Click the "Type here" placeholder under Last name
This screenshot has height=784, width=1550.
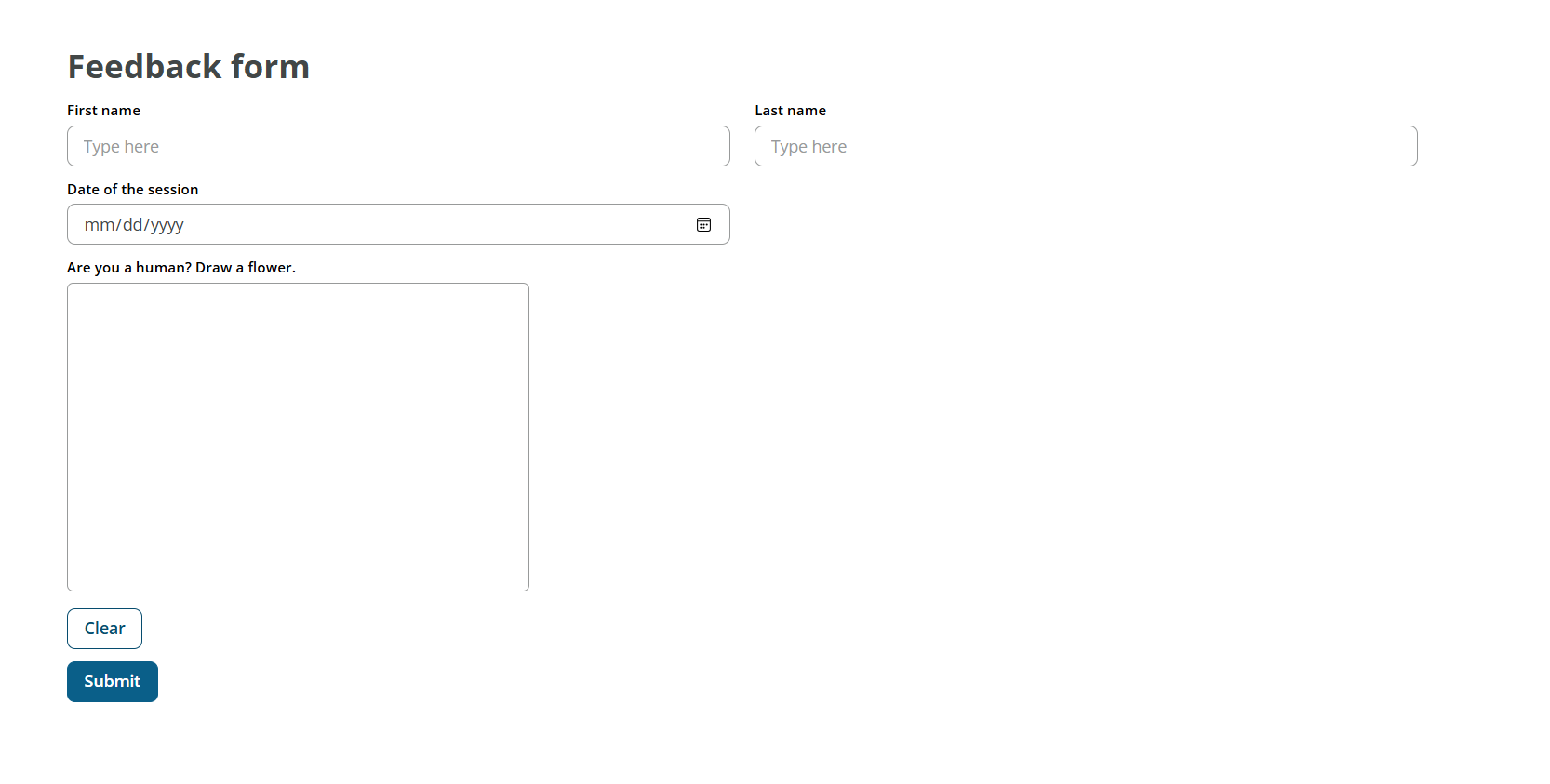pos(808,147)
